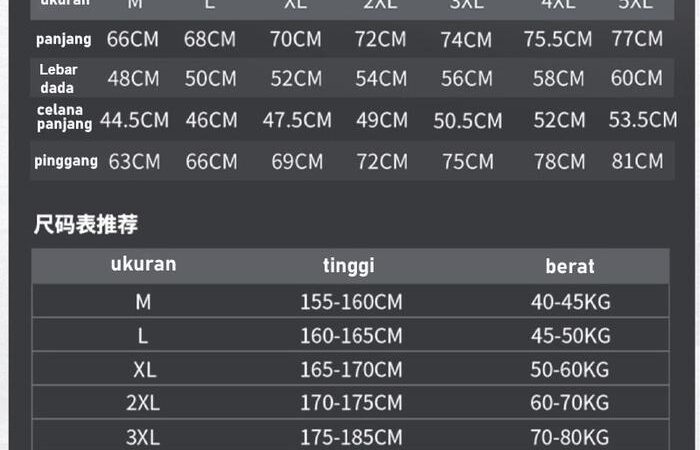Select the 'panjang' row label
700x450 pixels.
tap(64, 40)
